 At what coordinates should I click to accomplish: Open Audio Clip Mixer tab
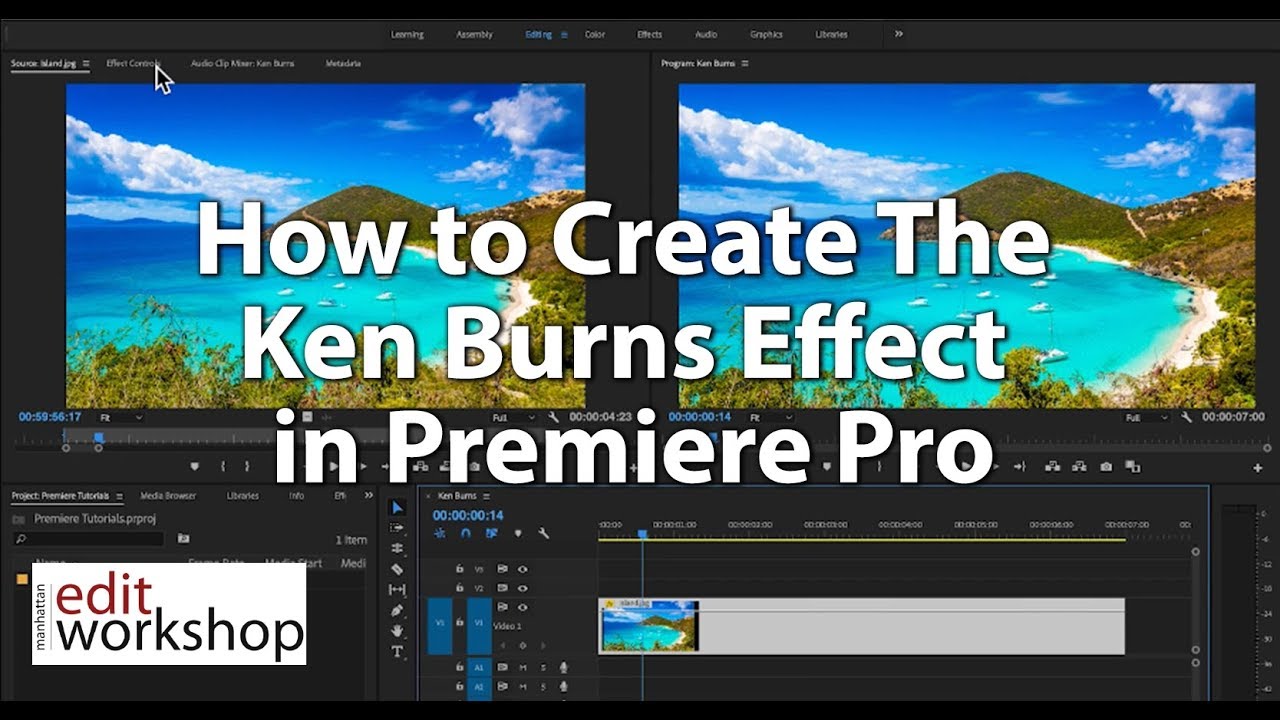tap(243, 63)
